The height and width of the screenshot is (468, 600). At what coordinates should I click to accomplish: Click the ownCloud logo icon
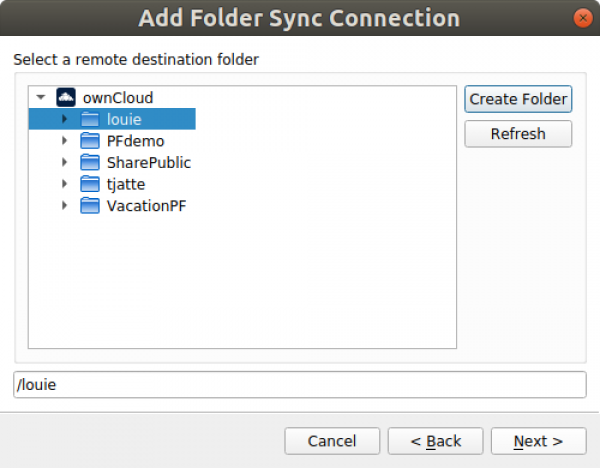[66, 97]
